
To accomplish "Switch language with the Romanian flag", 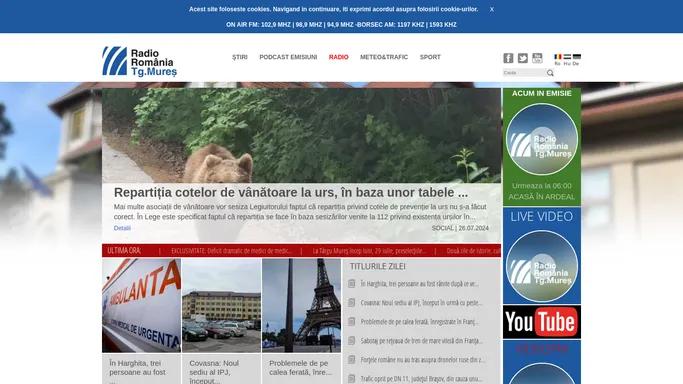I will 558,57.
